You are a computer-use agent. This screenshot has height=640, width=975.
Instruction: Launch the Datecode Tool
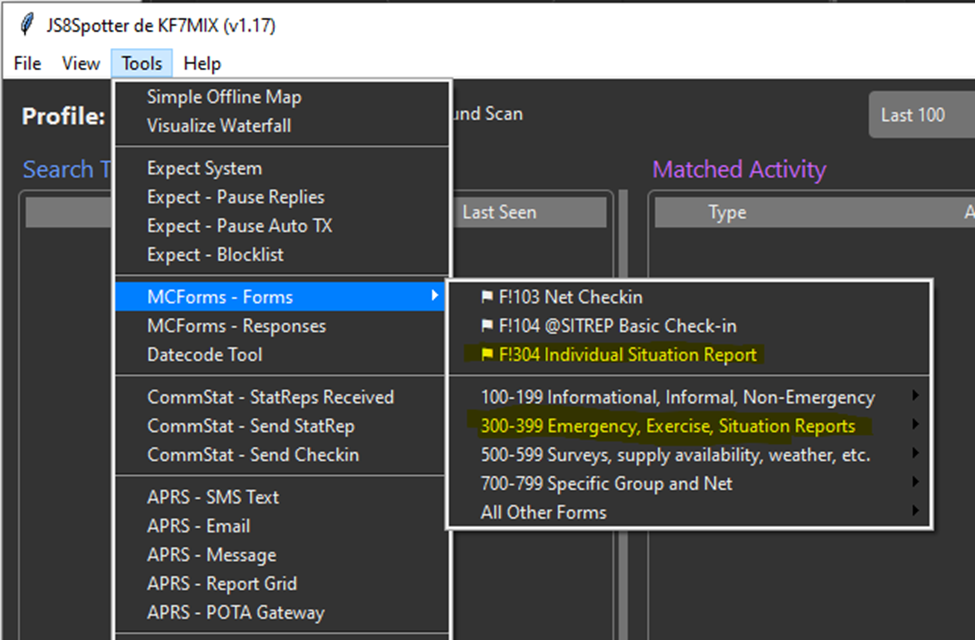pyautogui.click(x=282, y=355)
